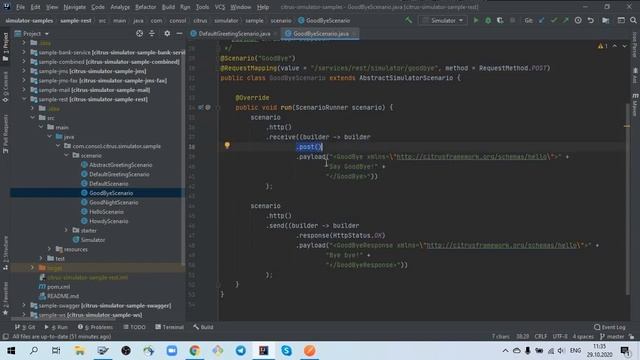Open the Refactor menu

[x=146, y=7]
